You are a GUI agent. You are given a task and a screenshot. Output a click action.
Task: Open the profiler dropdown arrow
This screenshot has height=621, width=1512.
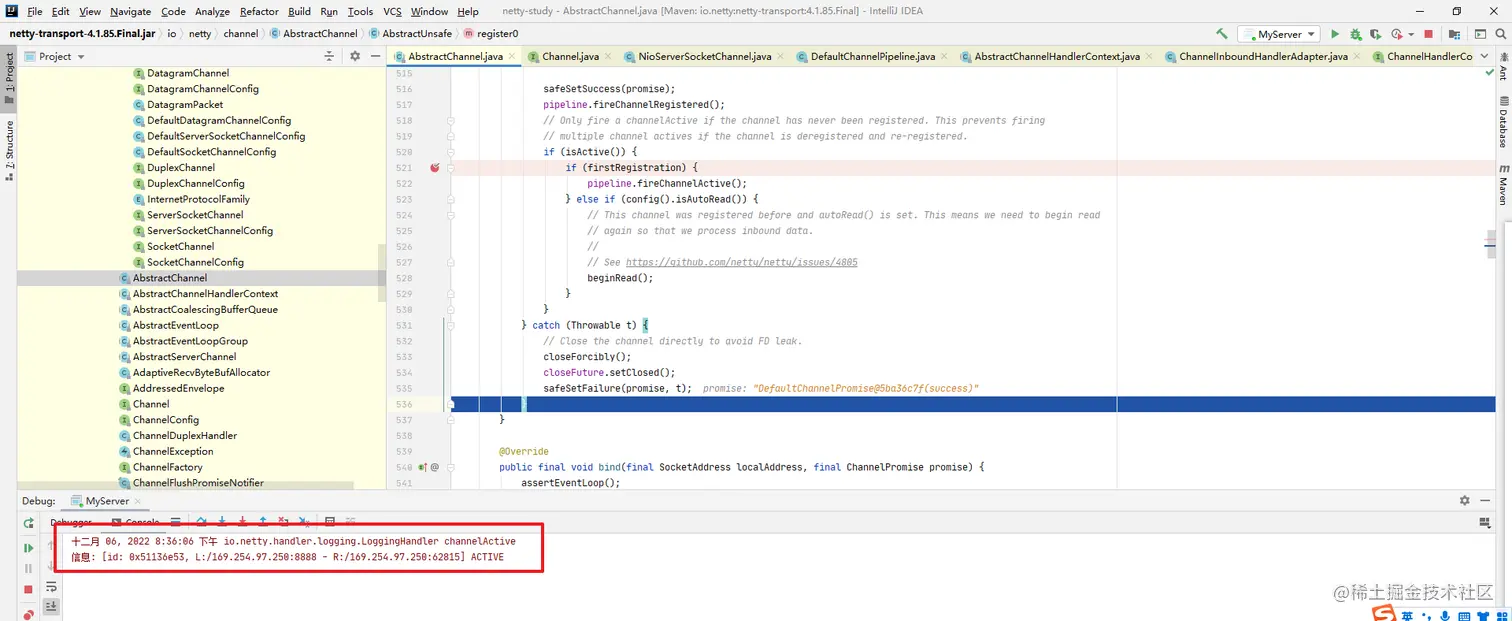coord(1411,34)
